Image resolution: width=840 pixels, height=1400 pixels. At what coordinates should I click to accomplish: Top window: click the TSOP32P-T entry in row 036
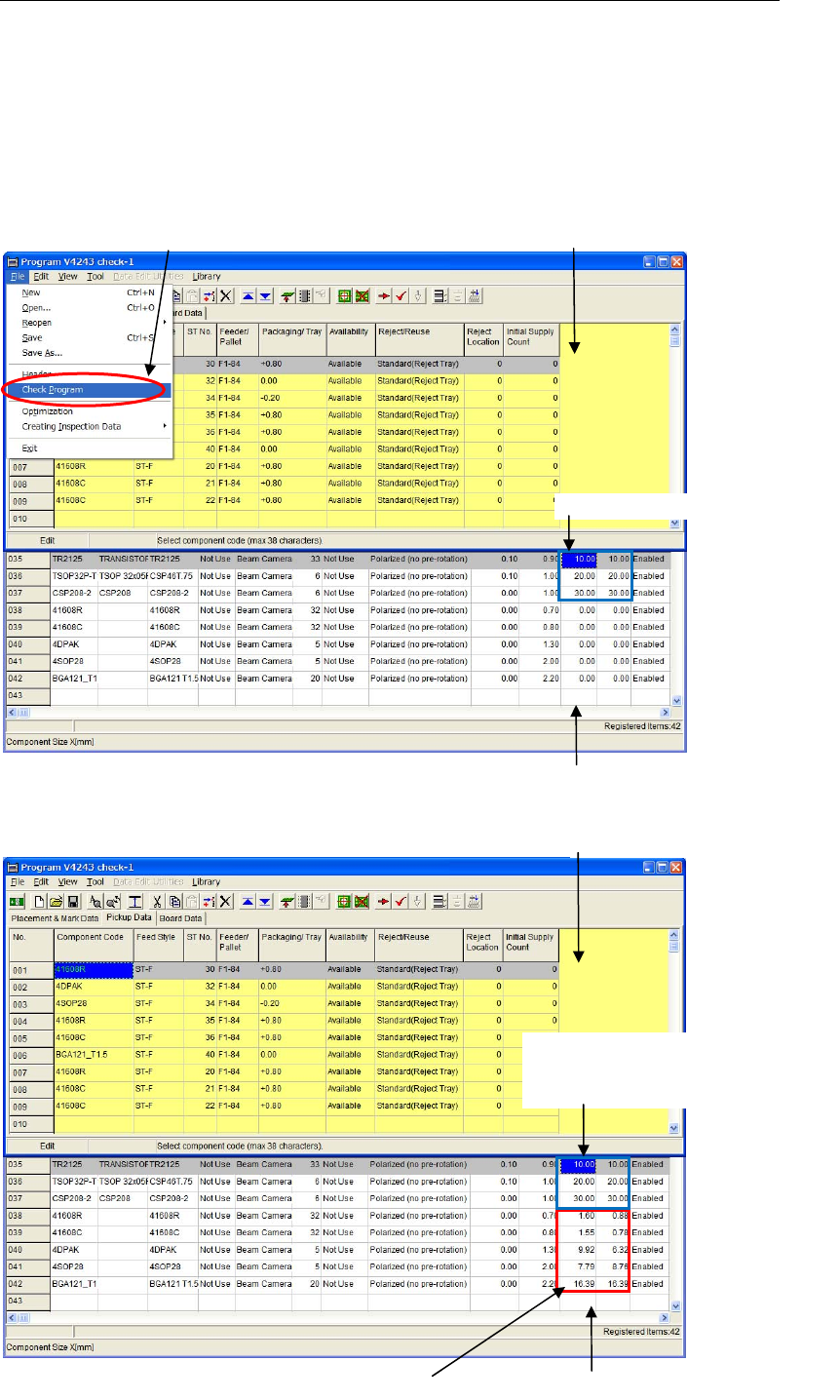73,577
